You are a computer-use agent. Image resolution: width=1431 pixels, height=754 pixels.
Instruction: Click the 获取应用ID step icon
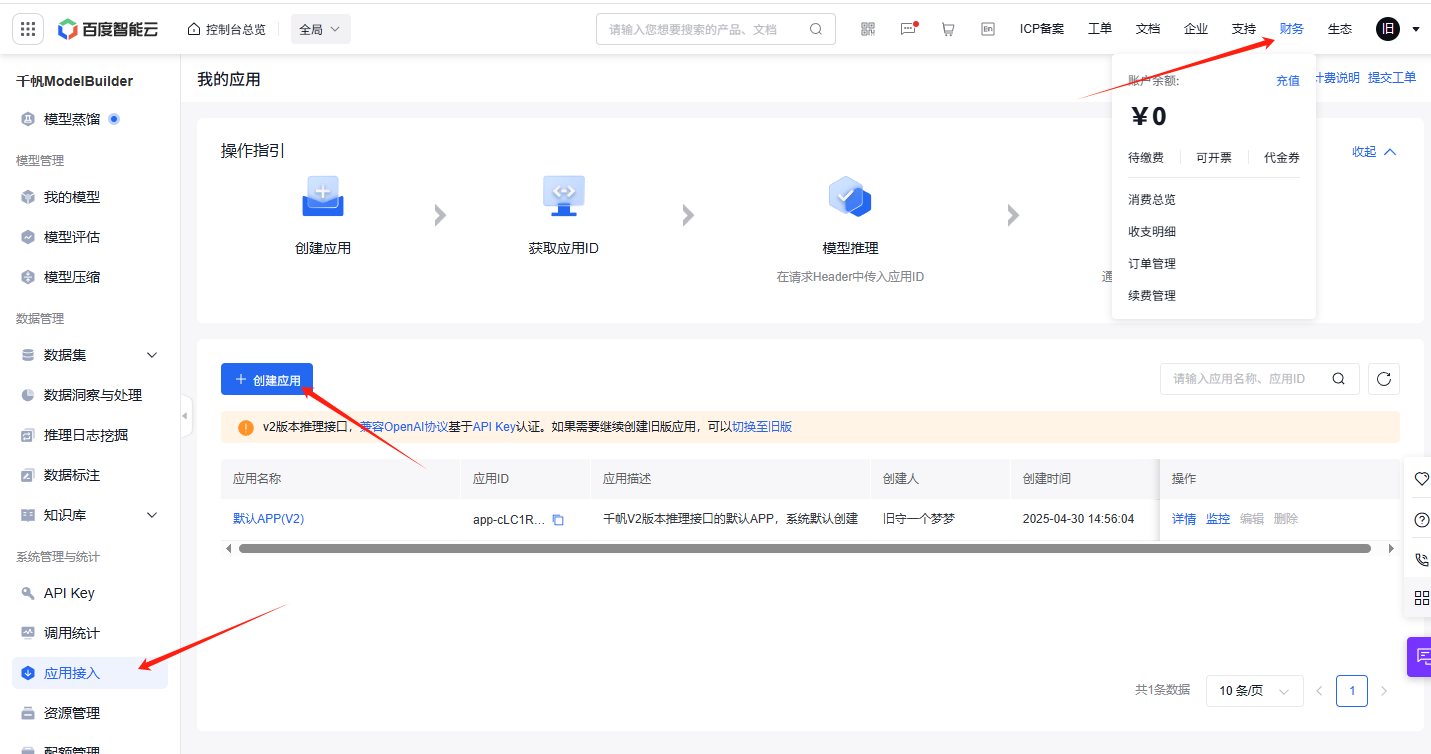tap(563, 197)
